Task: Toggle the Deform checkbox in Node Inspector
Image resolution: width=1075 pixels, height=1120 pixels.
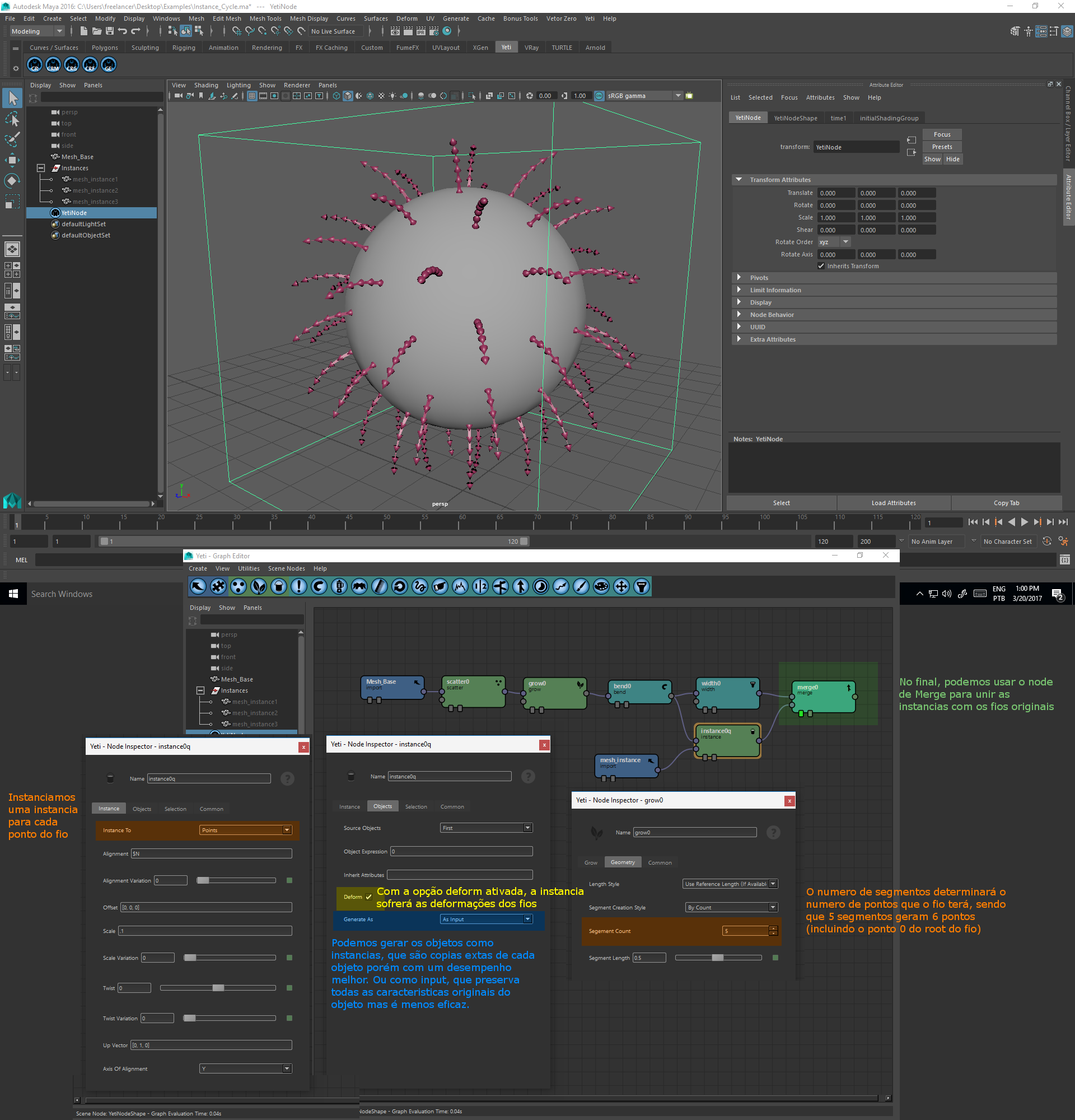Action: 368,897
